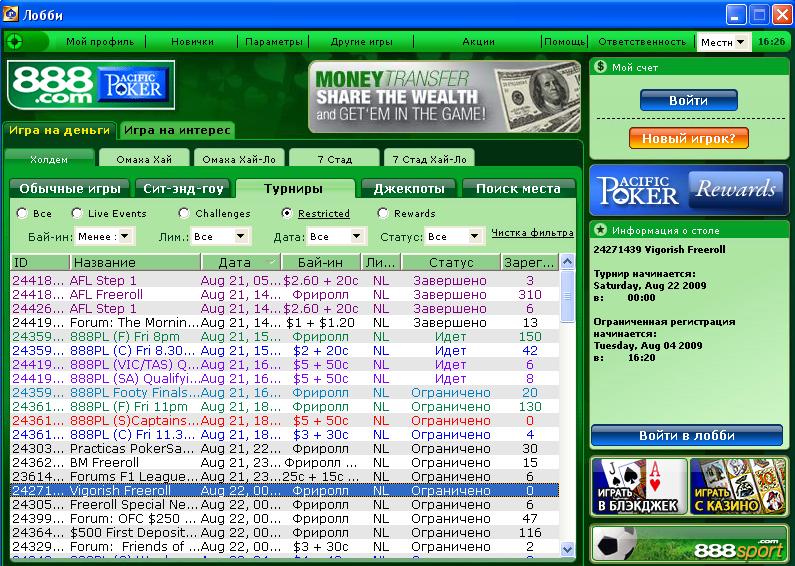Sort by the Дата column header

(241, 262)
